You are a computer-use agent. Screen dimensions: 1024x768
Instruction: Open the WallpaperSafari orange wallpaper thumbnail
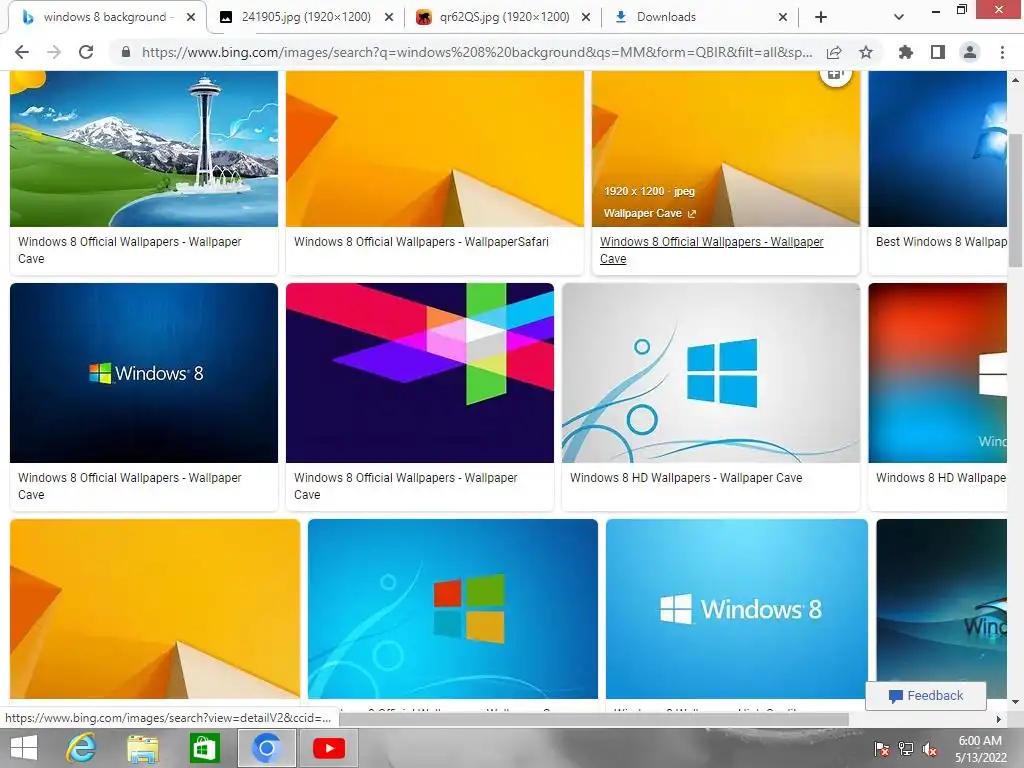[434, 149]
